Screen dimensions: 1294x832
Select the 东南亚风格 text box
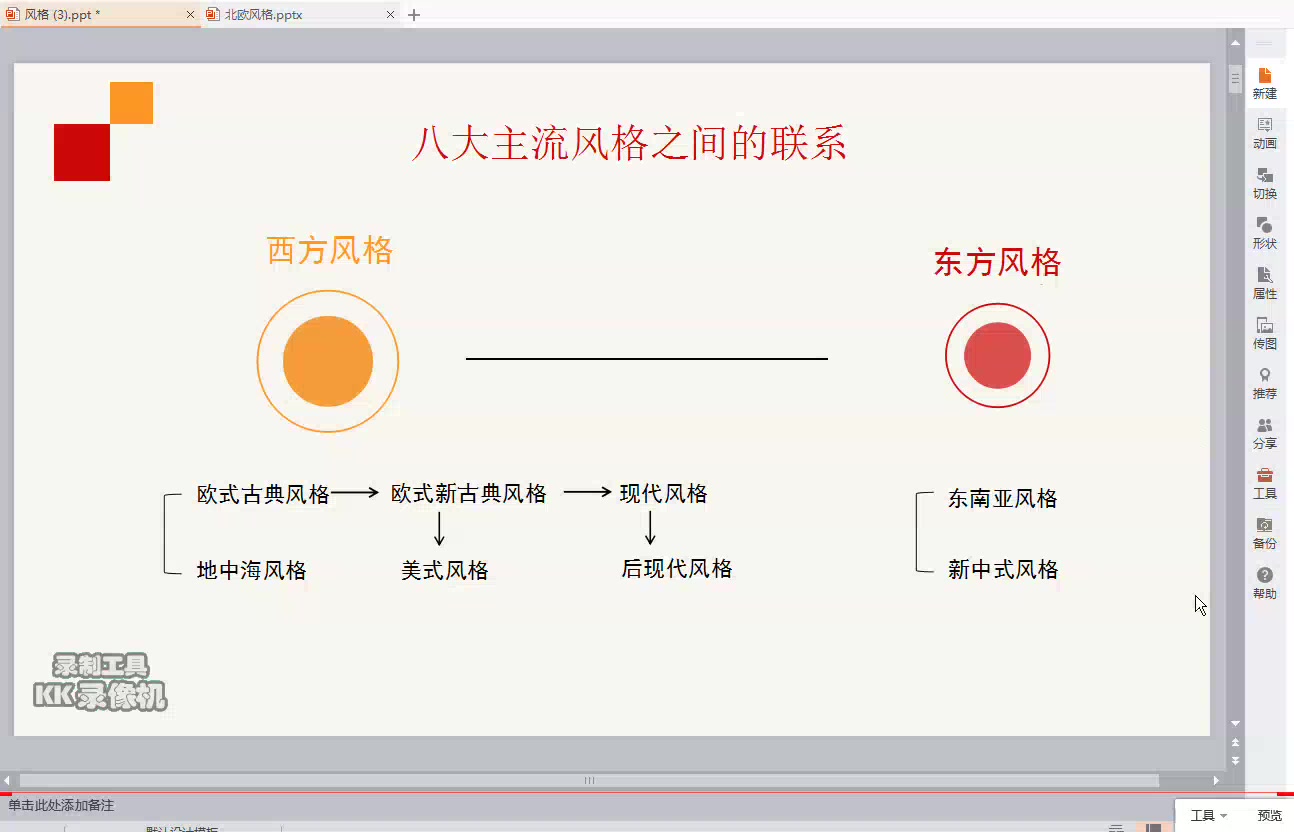[x=1003, y=499]
